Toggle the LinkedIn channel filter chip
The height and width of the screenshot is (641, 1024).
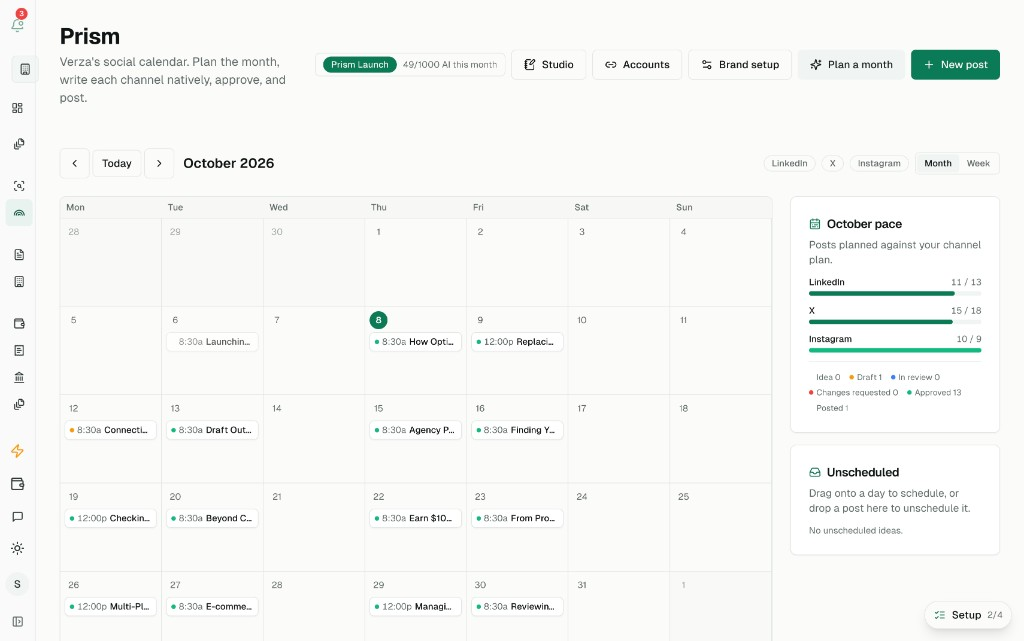789,163
